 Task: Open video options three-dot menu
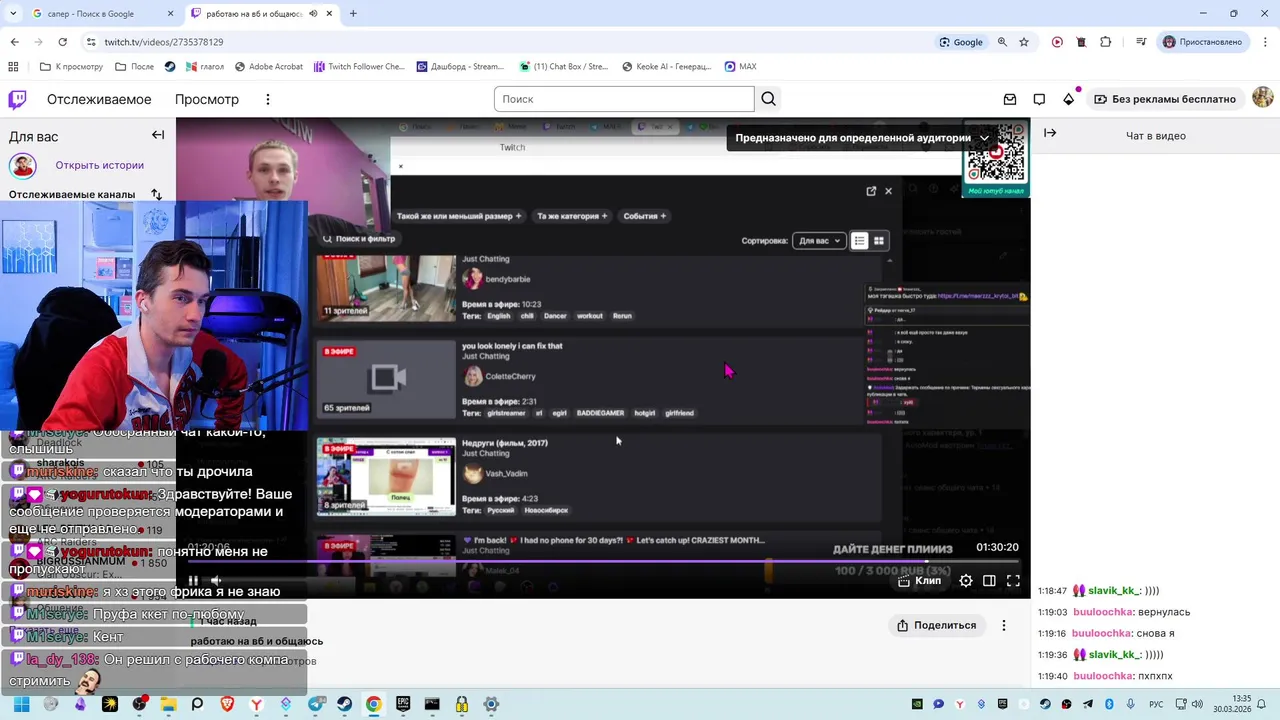1004,625
